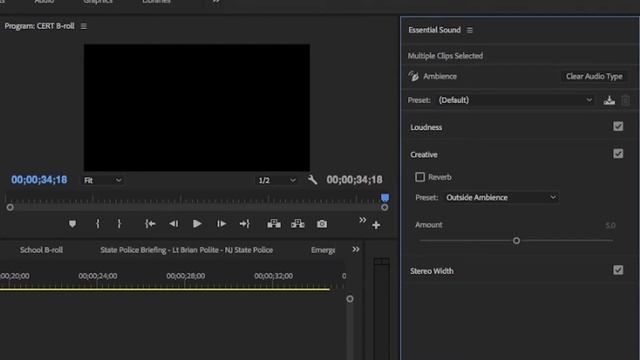Open the 1/2 playback resolution dropdown
This screenshot has height=360, width=640.
click(276, 180)
